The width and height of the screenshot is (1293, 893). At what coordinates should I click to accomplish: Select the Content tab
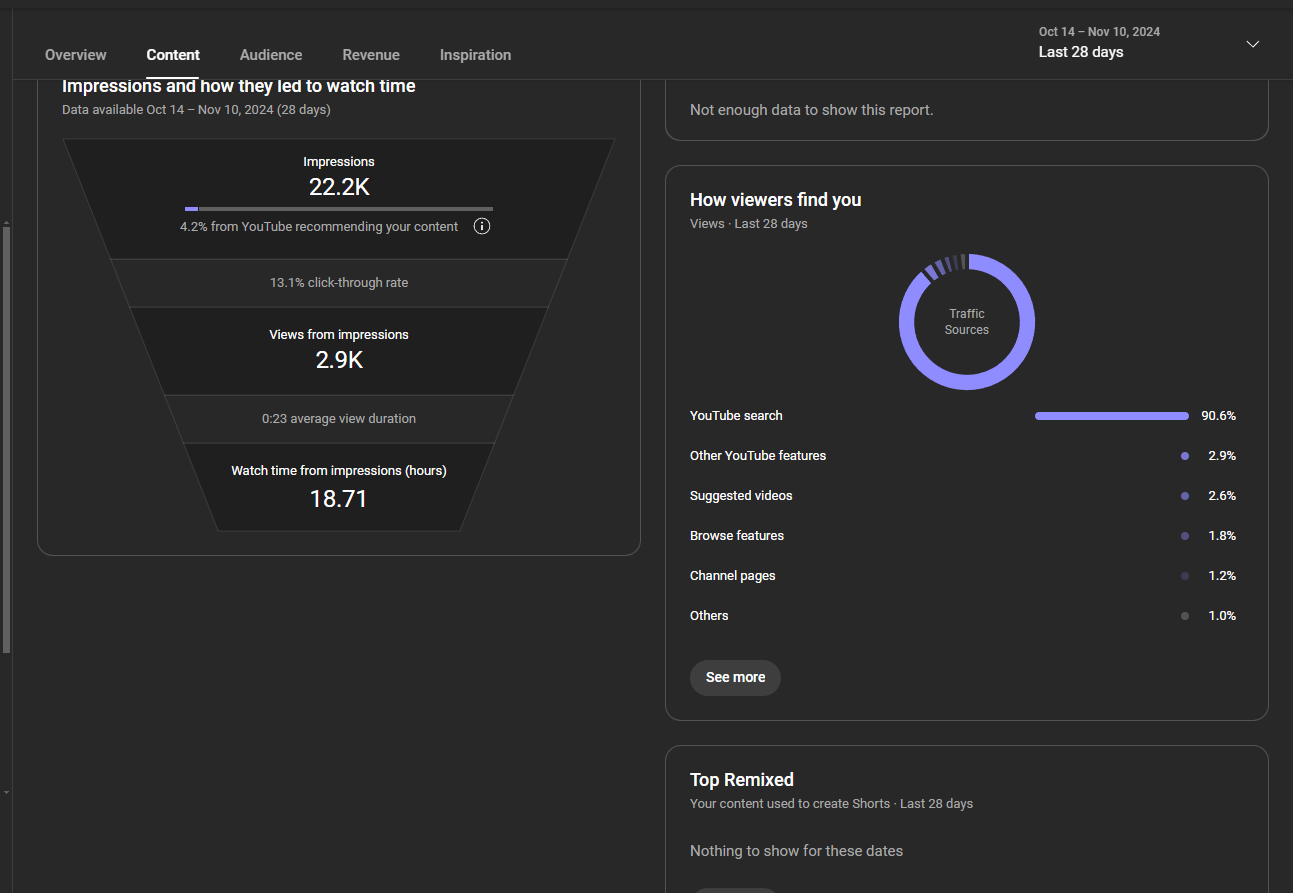173,55
